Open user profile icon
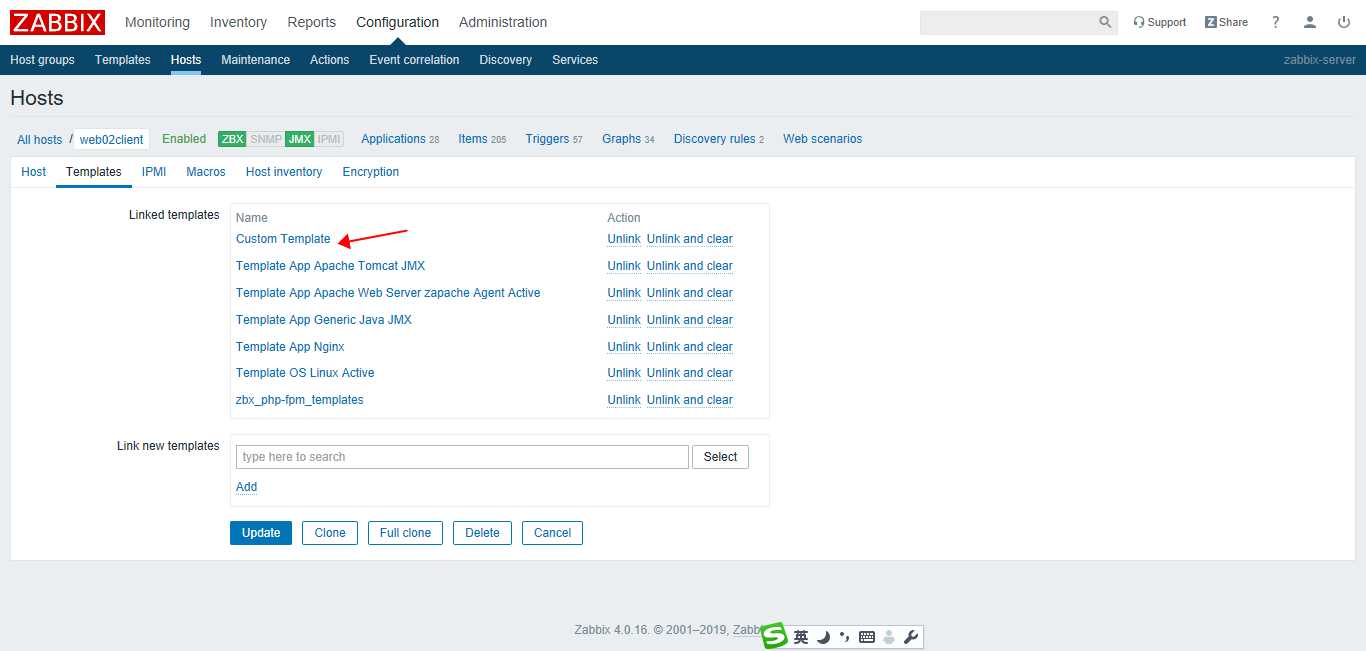Viewport: 1366px width, 651px height. (1310, 22)
